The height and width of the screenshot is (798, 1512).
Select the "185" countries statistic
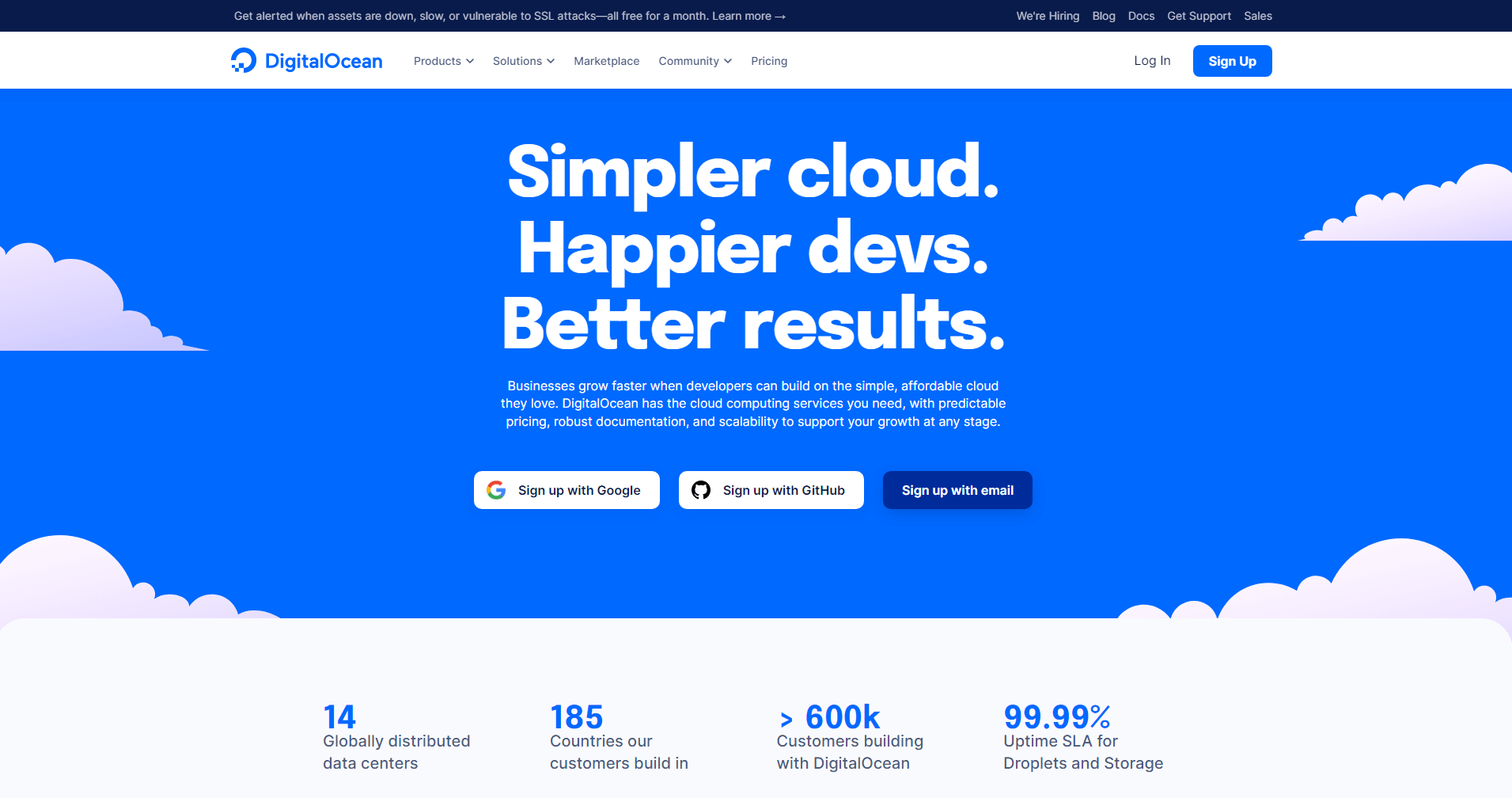577,717
